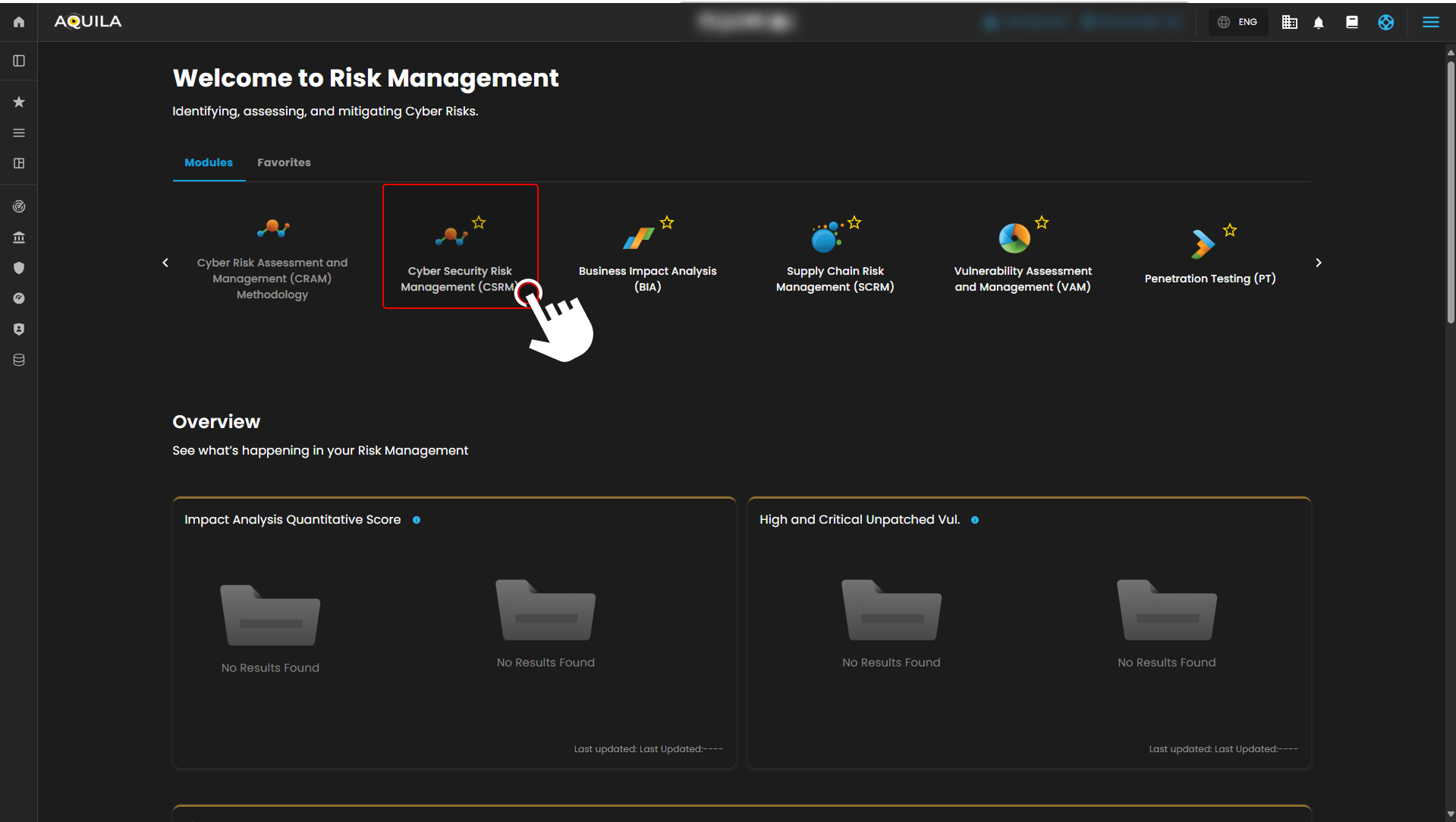1456x822 pixels.
Task: Toggle the favorite star on Business Impact Analysis
Action: point(667,222)
